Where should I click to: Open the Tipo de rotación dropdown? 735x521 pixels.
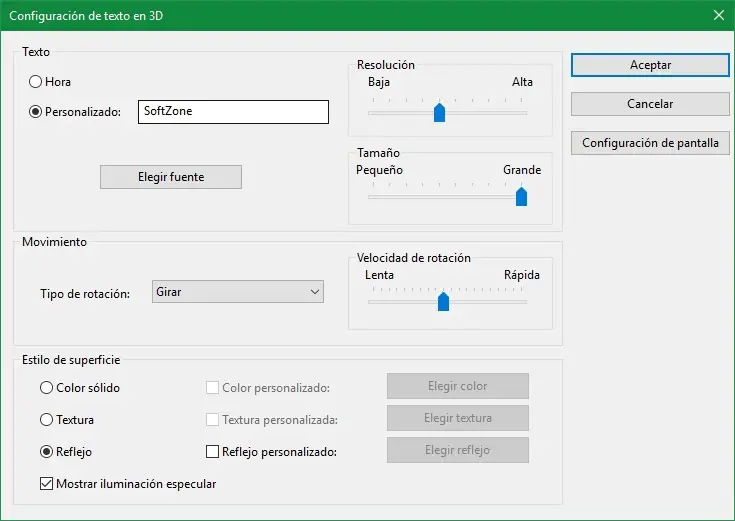(238, 291)
